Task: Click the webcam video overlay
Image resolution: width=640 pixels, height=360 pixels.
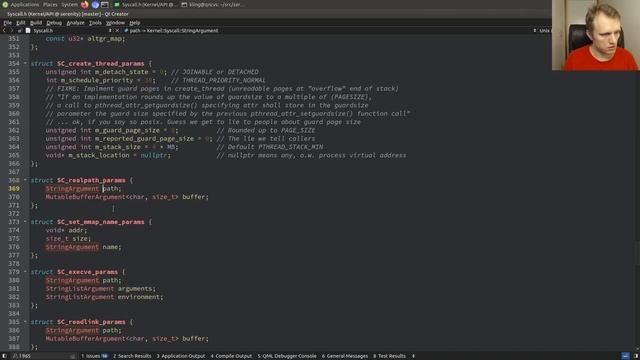Action: point(596,35)
